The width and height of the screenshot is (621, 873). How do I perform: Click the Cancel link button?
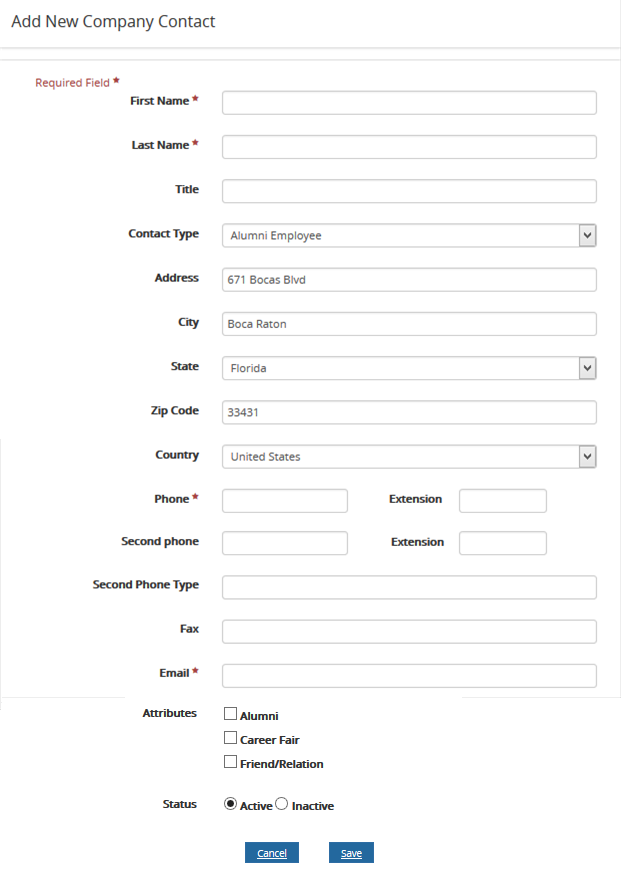pyautogui.click(x=271, y=852)
